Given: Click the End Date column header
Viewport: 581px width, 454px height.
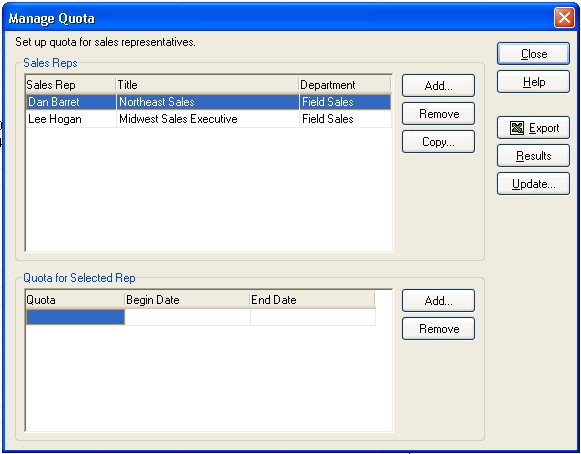Looking at the screenshot, I should tap(312, 300).
